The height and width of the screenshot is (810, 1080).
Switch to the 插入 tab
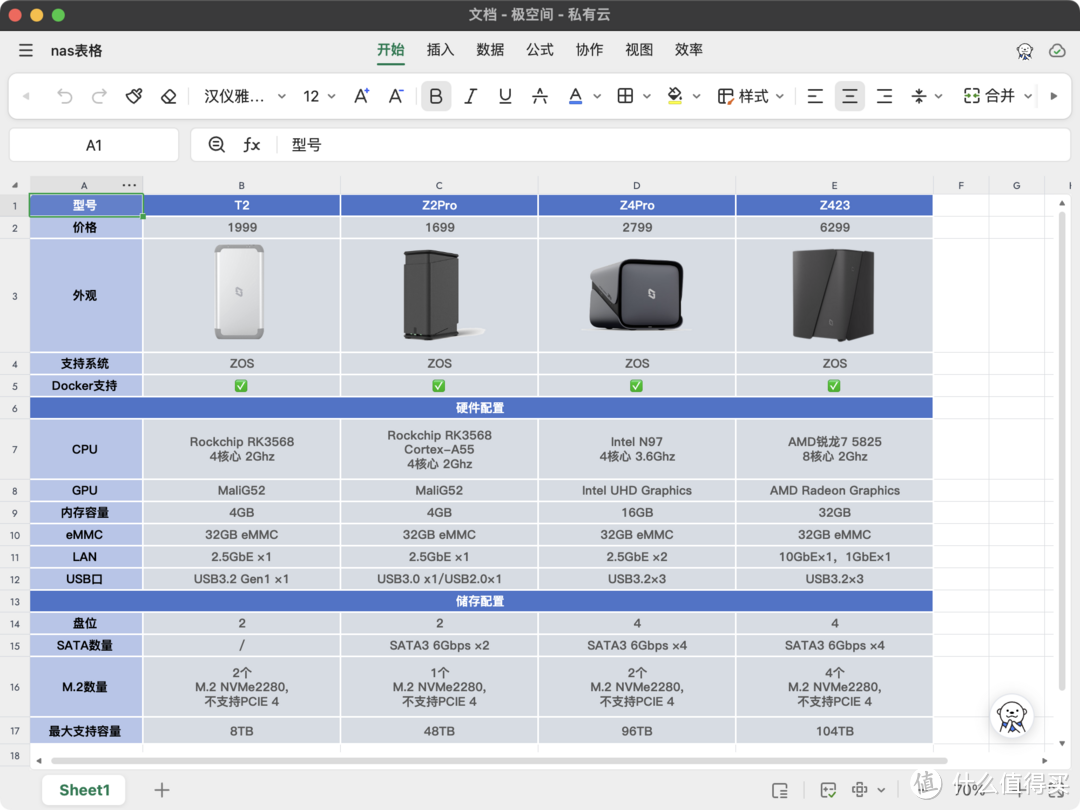[440, 50]
